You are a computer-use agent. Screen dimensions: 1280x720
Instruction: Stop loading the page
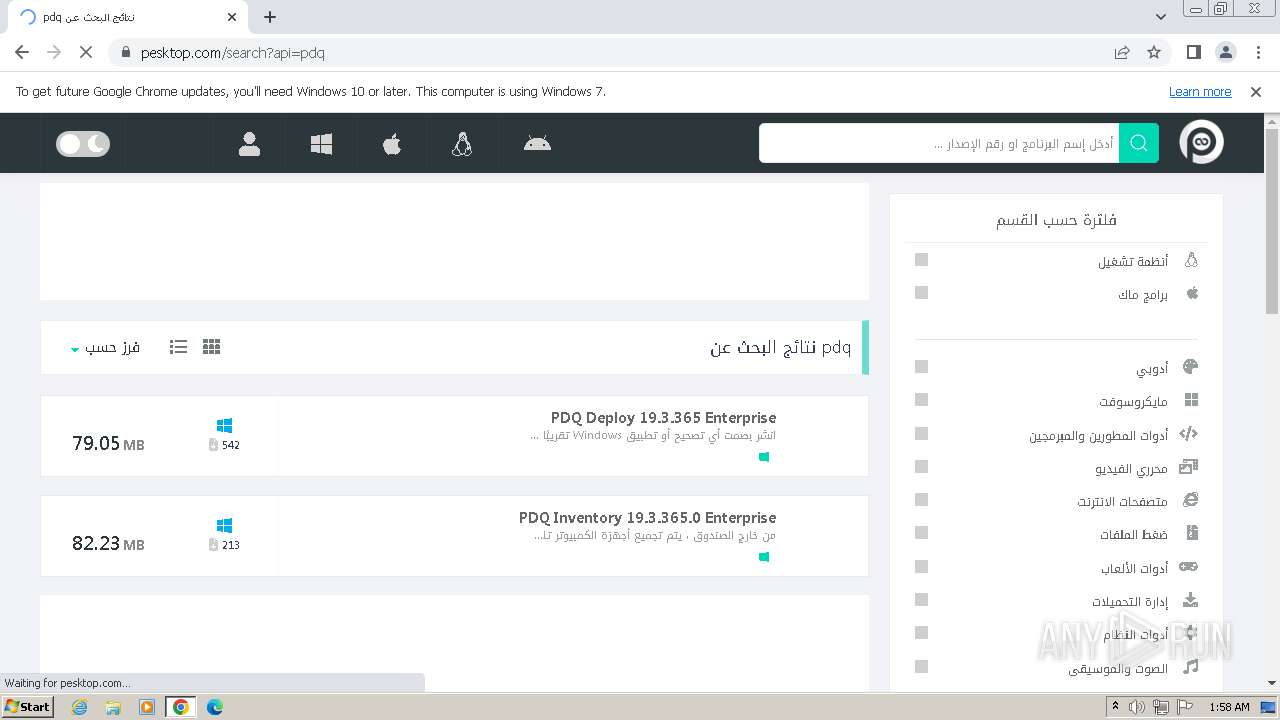point(85,52)
